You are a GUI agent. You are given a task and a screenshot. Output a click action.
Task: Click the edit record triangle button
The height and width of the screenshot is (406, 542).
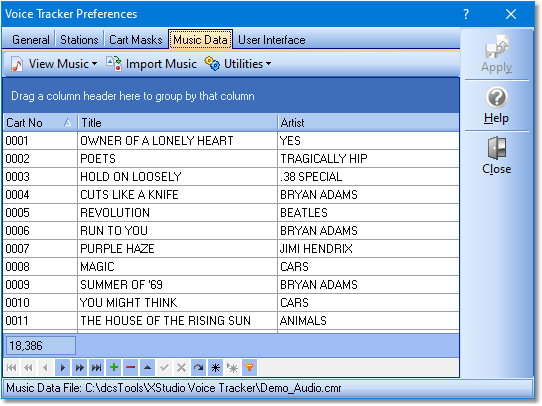click(x=148, y=368)
